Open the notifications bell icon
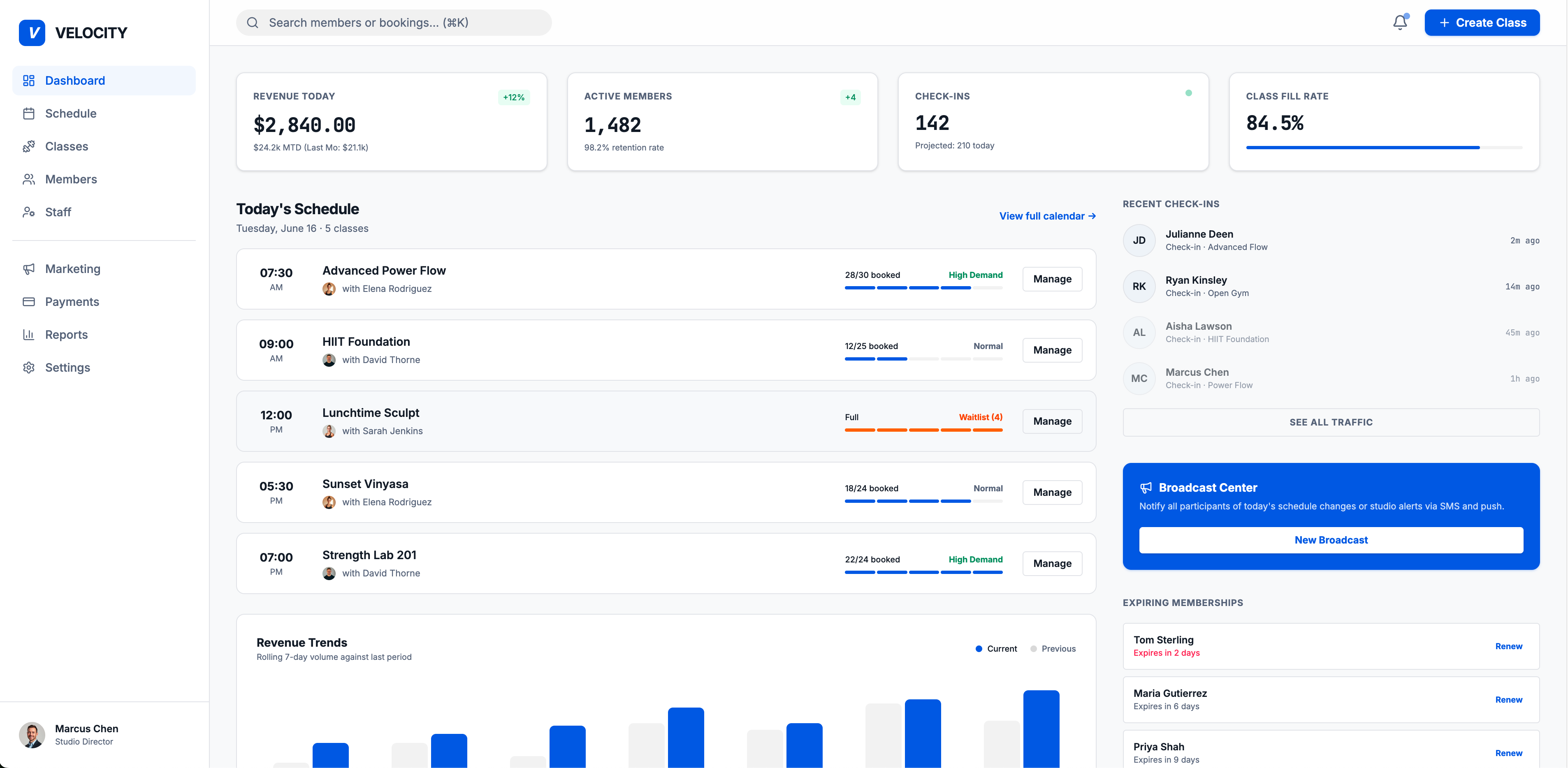The height and width of the screenshot is (768, 1568). (1400, 23)
